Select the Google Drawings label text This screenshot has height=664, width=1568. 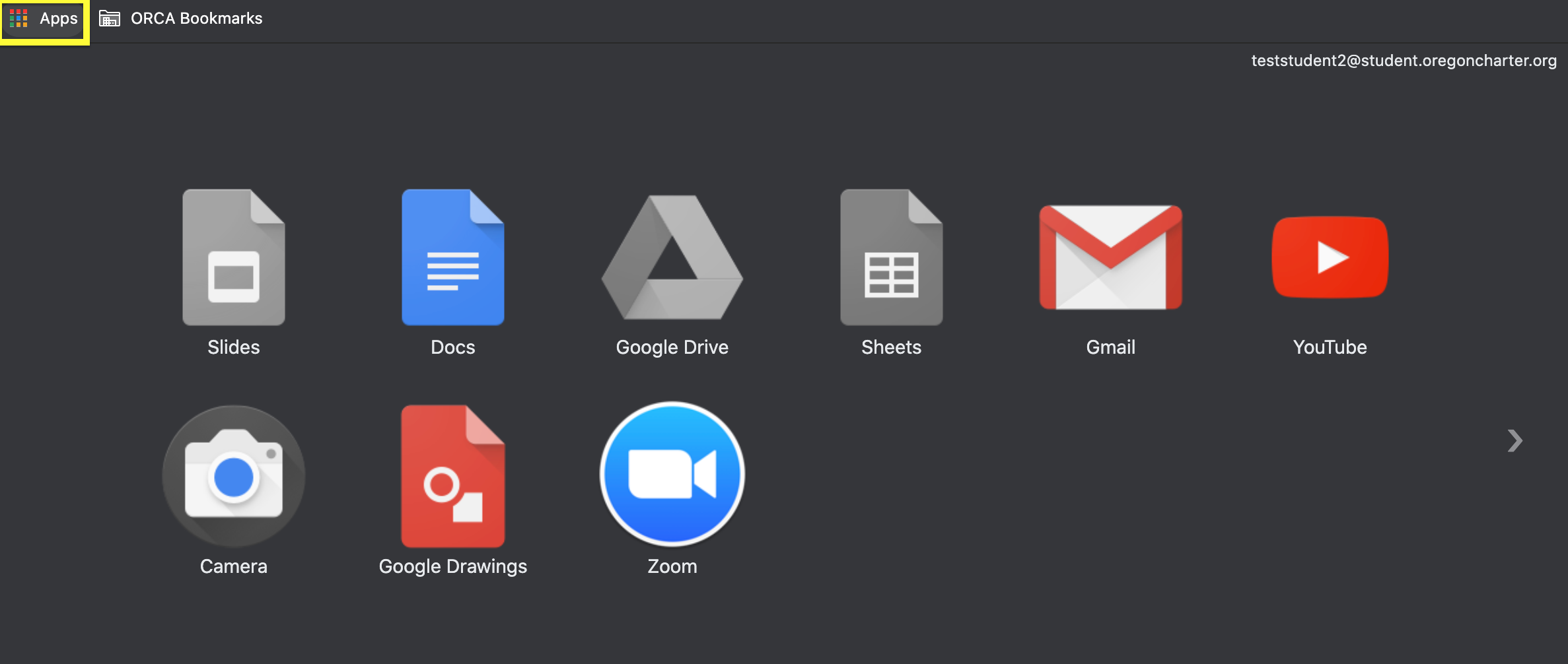click(453, 567)
